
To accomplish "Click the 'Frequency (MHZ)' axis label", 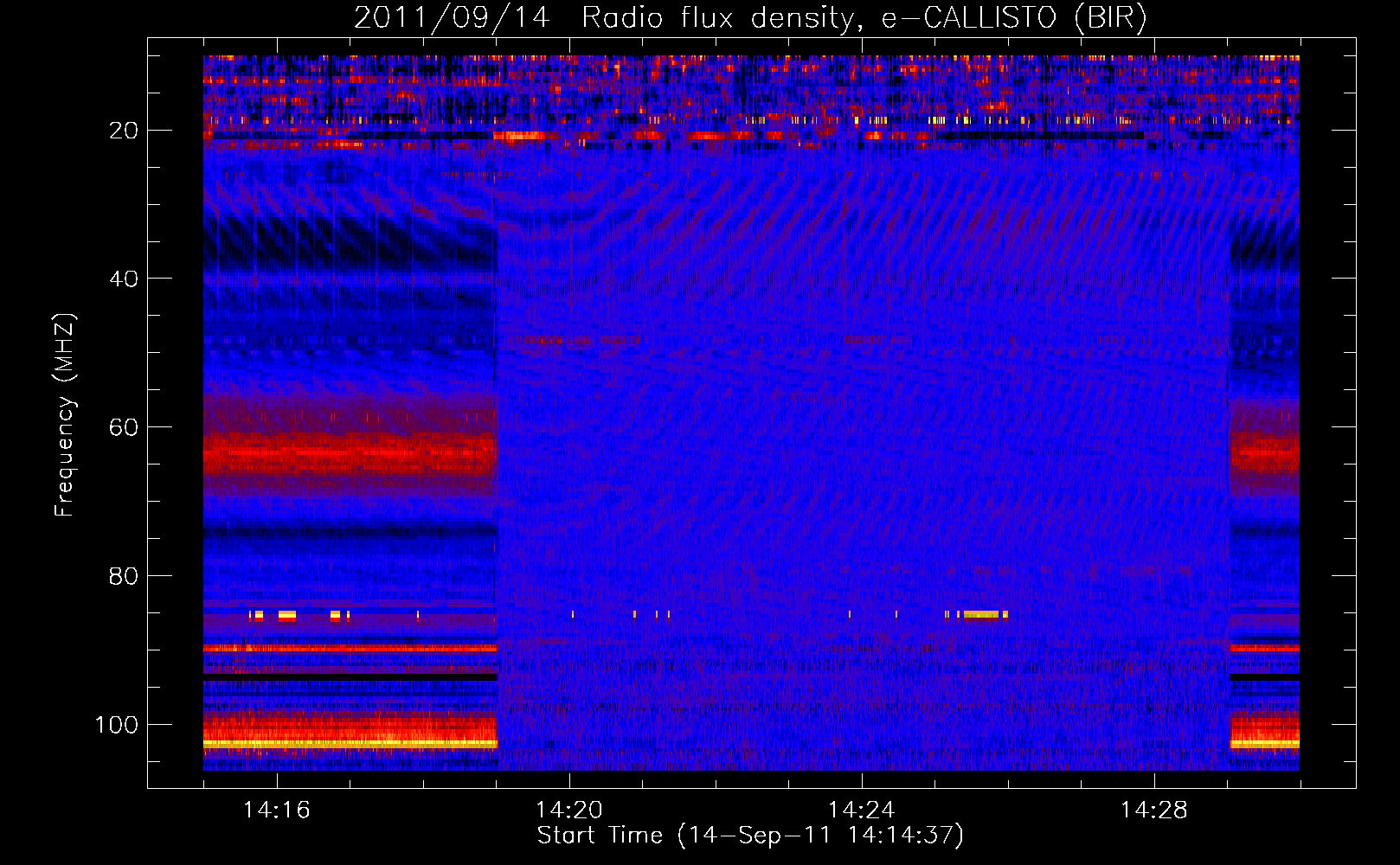I will pos(65,415).
